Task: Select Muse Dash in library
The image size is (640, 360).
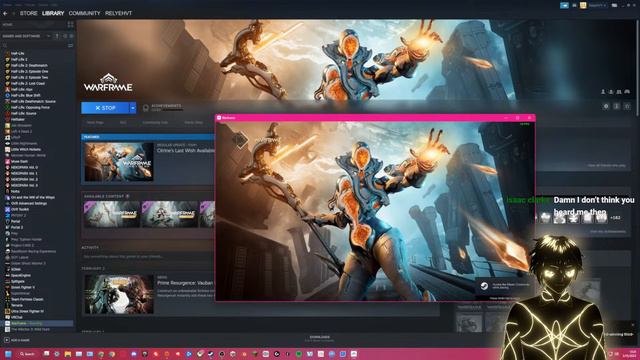Action: [19, 161]
